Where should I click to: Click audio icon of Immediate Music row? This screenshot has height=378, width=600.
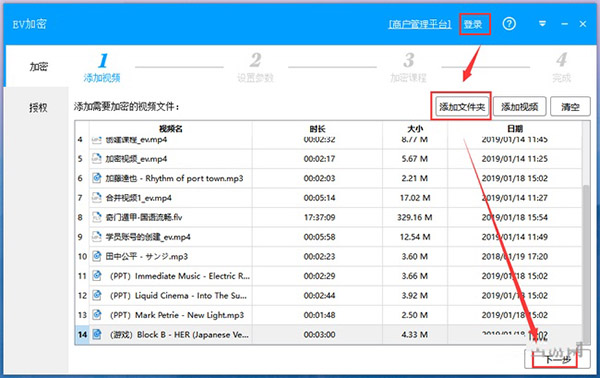coord(97,275)
